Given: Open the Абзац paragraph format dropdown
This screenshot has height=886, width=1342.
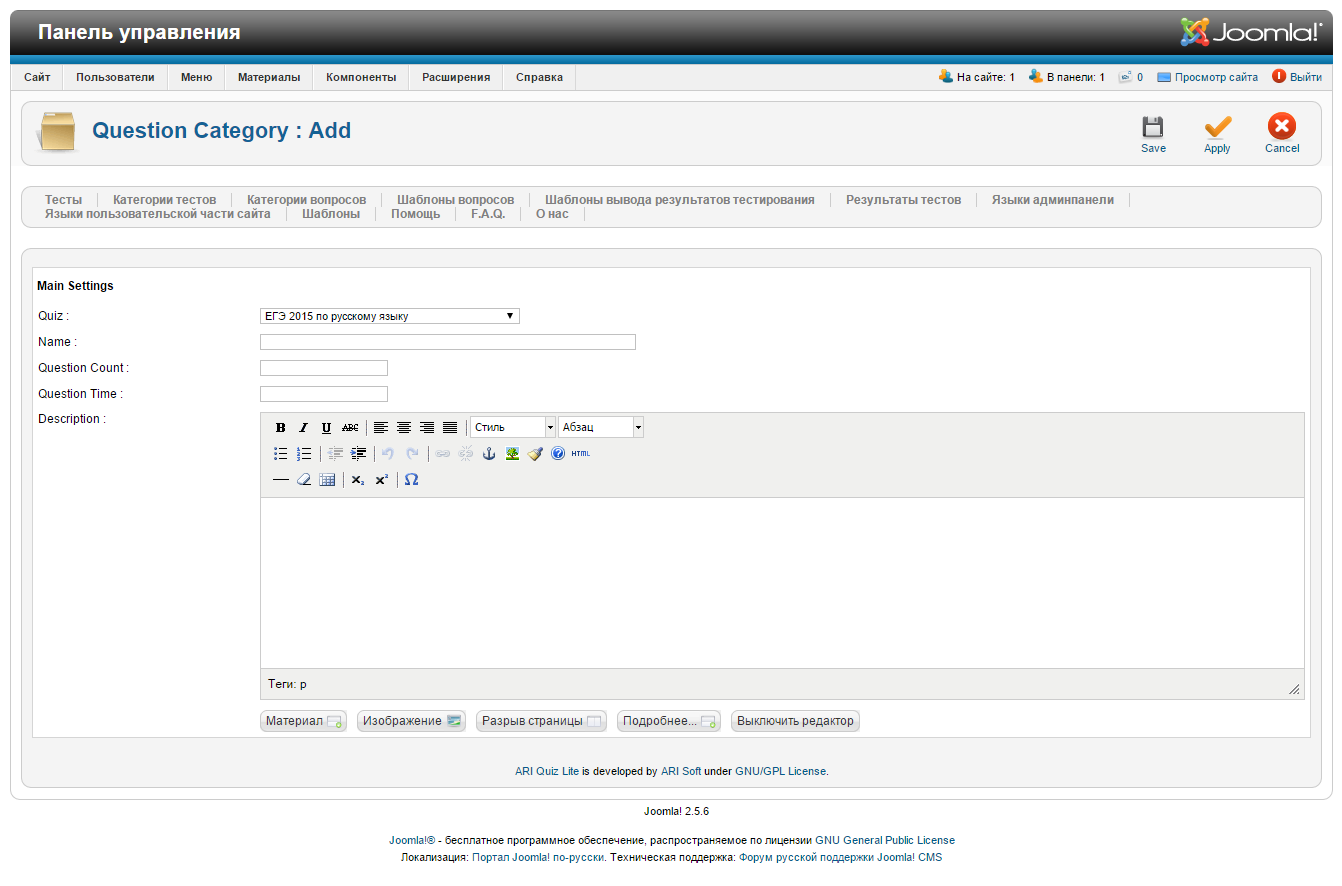Looking at the screenshot, I should 601,428.
